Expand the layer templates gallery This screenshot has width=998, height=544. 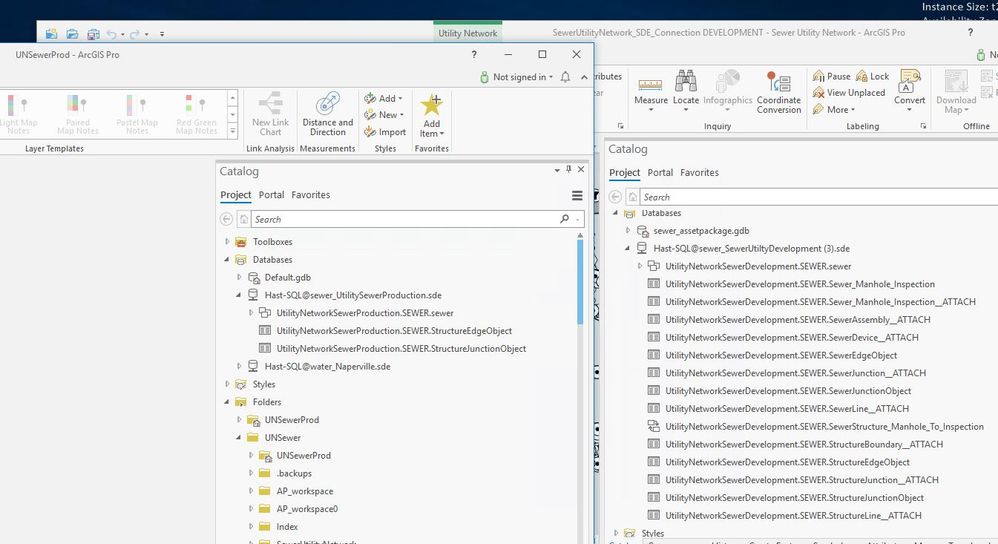[x=232, y=131]
